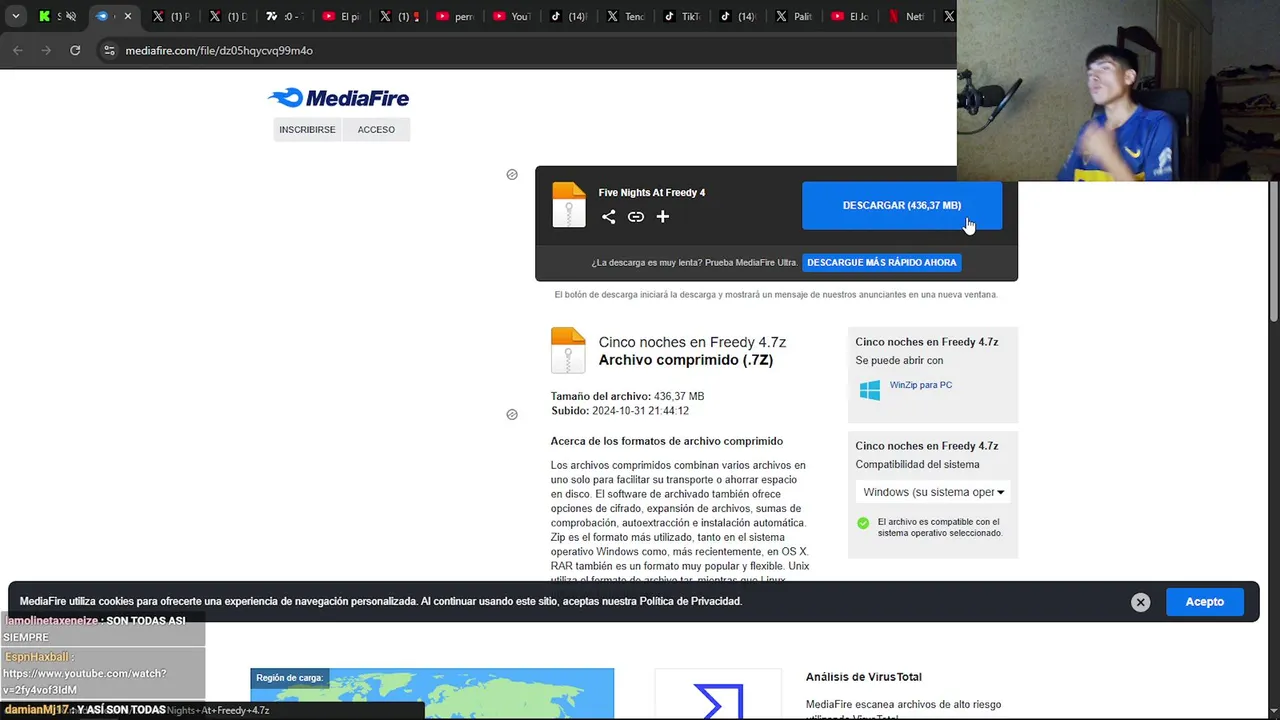The height and width of the screenshot is (720, 1280).
Task: Click the orange archive icon beside 'Cinco noches en Freedy 4.7z'
Action: pos(568,350)
